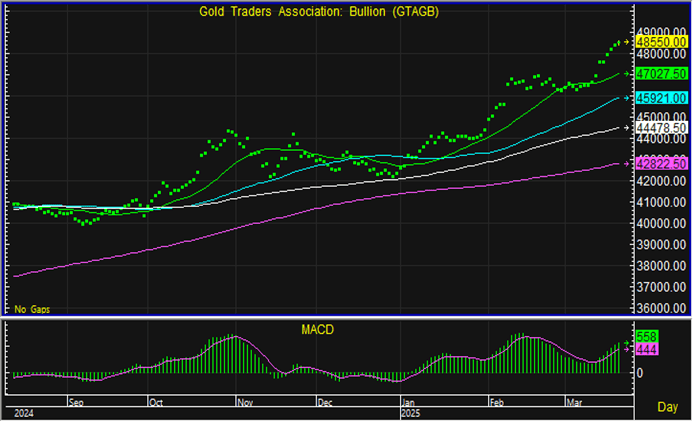Click the 2024 year label on axis

pyautogui.click(x=22, y=412)
